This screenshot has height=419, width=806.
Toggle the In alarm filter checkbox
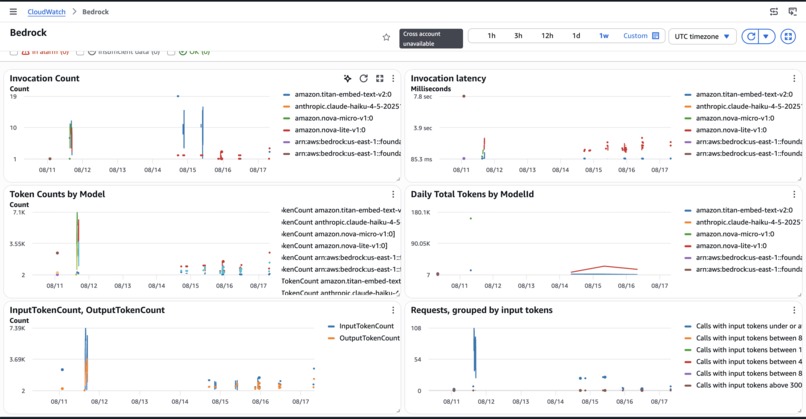(14, 52)
